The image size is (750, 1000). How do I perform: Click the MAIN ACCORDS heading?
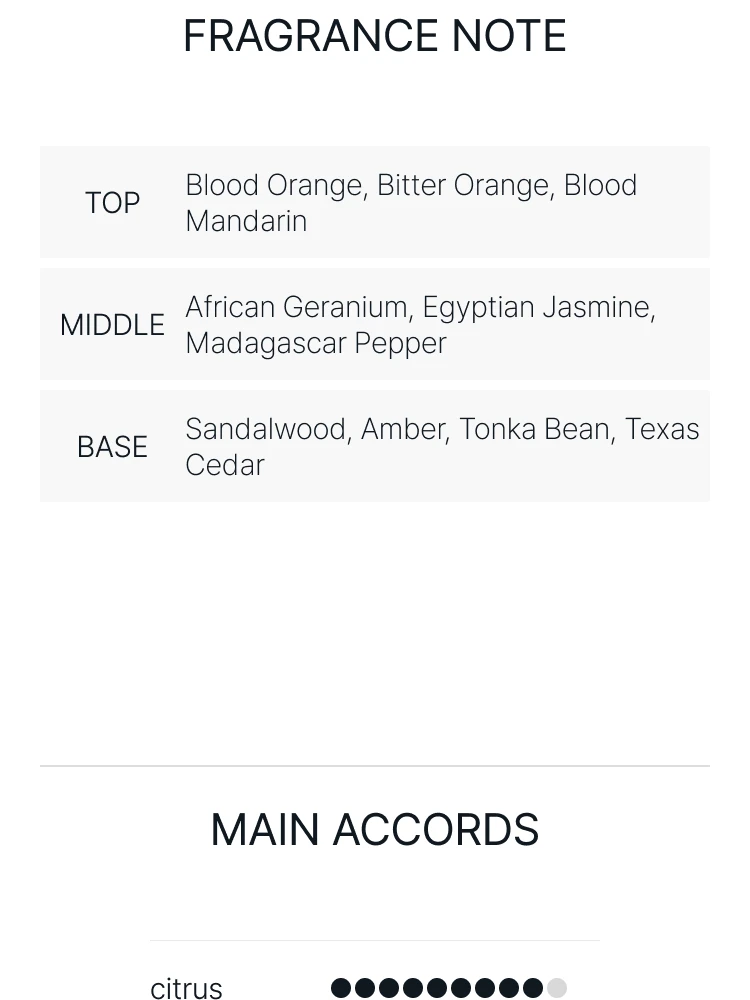(x=374, y=830)
